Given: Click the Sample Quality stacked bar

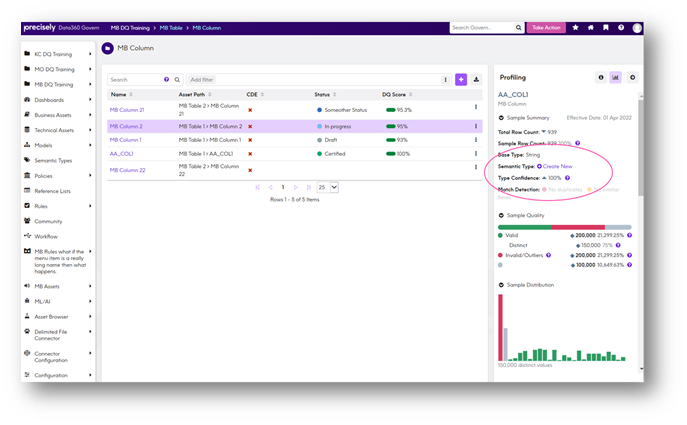Looking at the screenshot, I should click(x=564, y=227).
